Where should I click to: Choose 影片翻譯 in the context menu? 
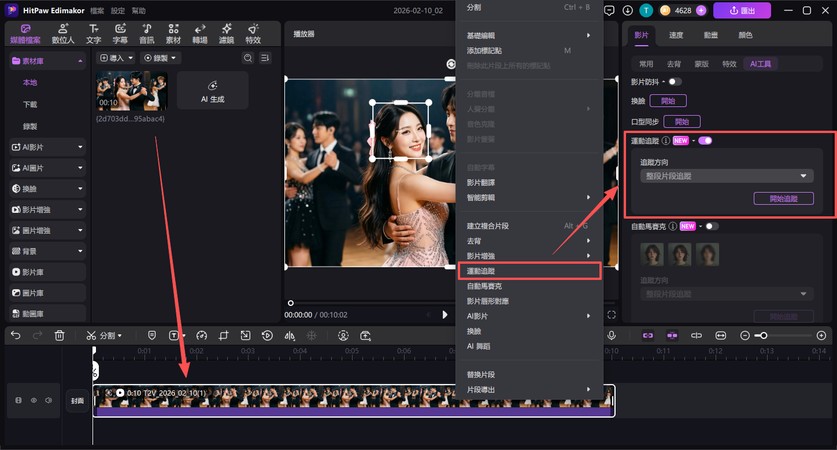[x=530, y=183]
